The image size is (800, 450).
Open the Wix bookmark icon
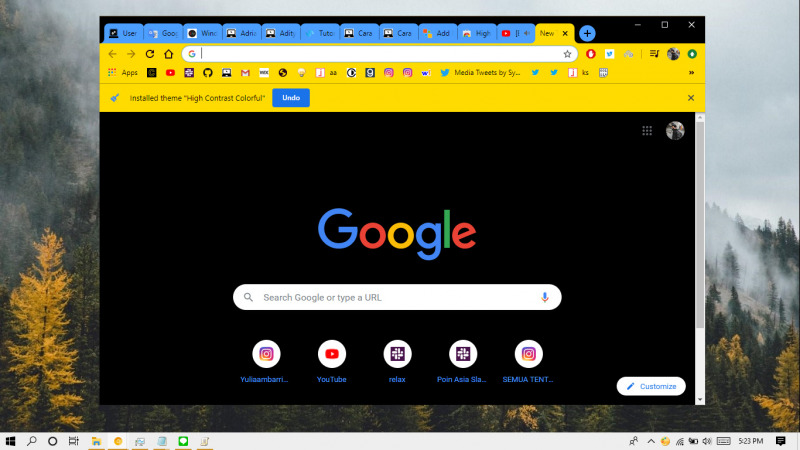264,73
